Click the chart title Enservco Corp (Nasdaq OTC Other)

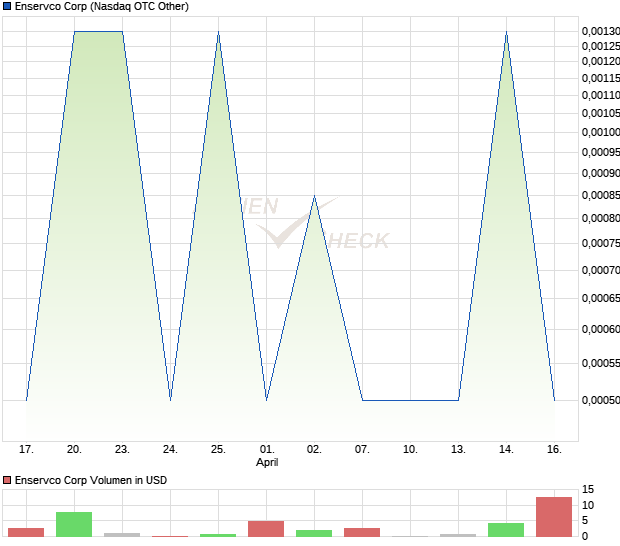coord(102,6)
